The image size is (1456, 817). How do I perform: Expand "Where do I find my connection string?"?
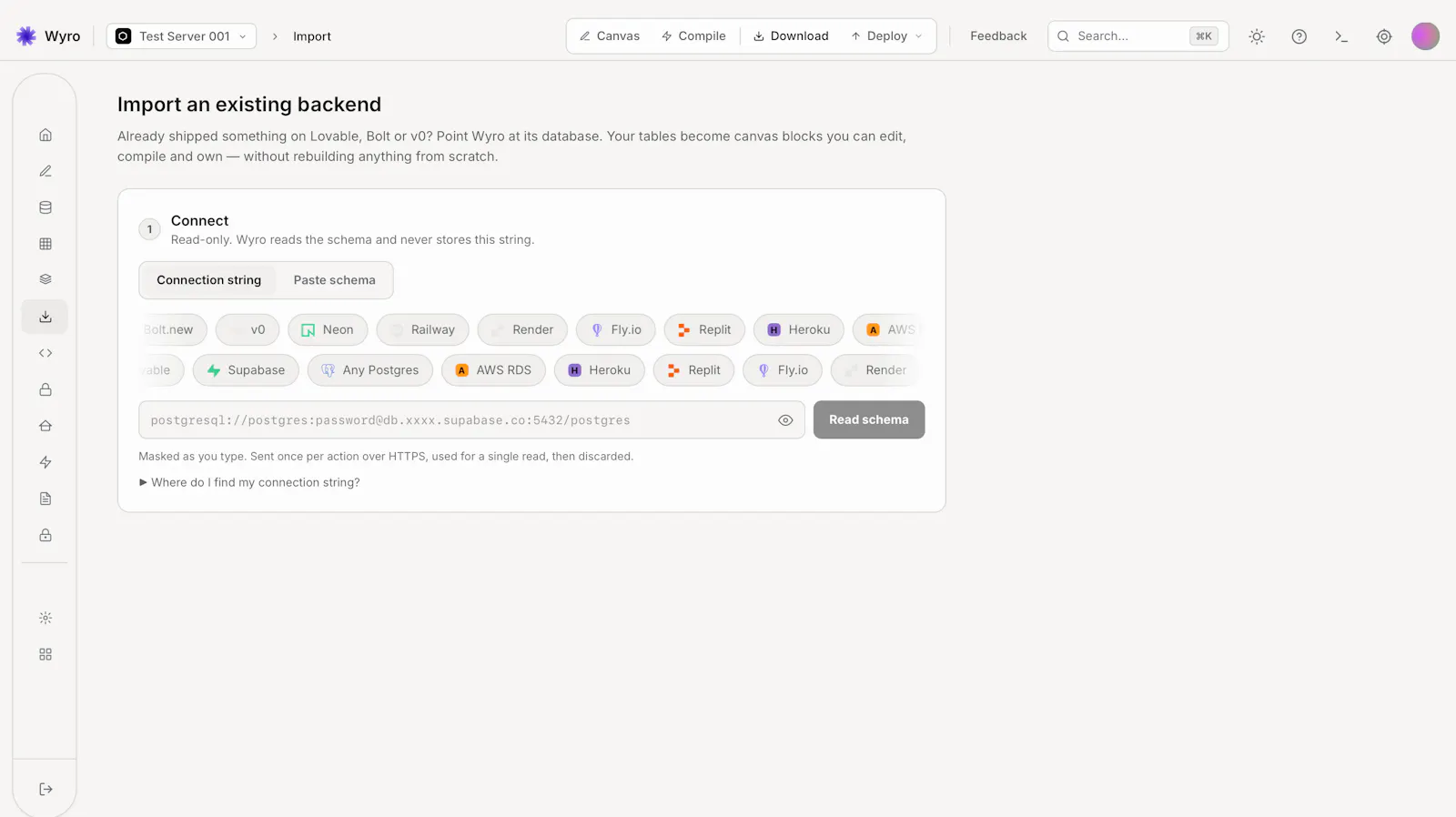249,482
